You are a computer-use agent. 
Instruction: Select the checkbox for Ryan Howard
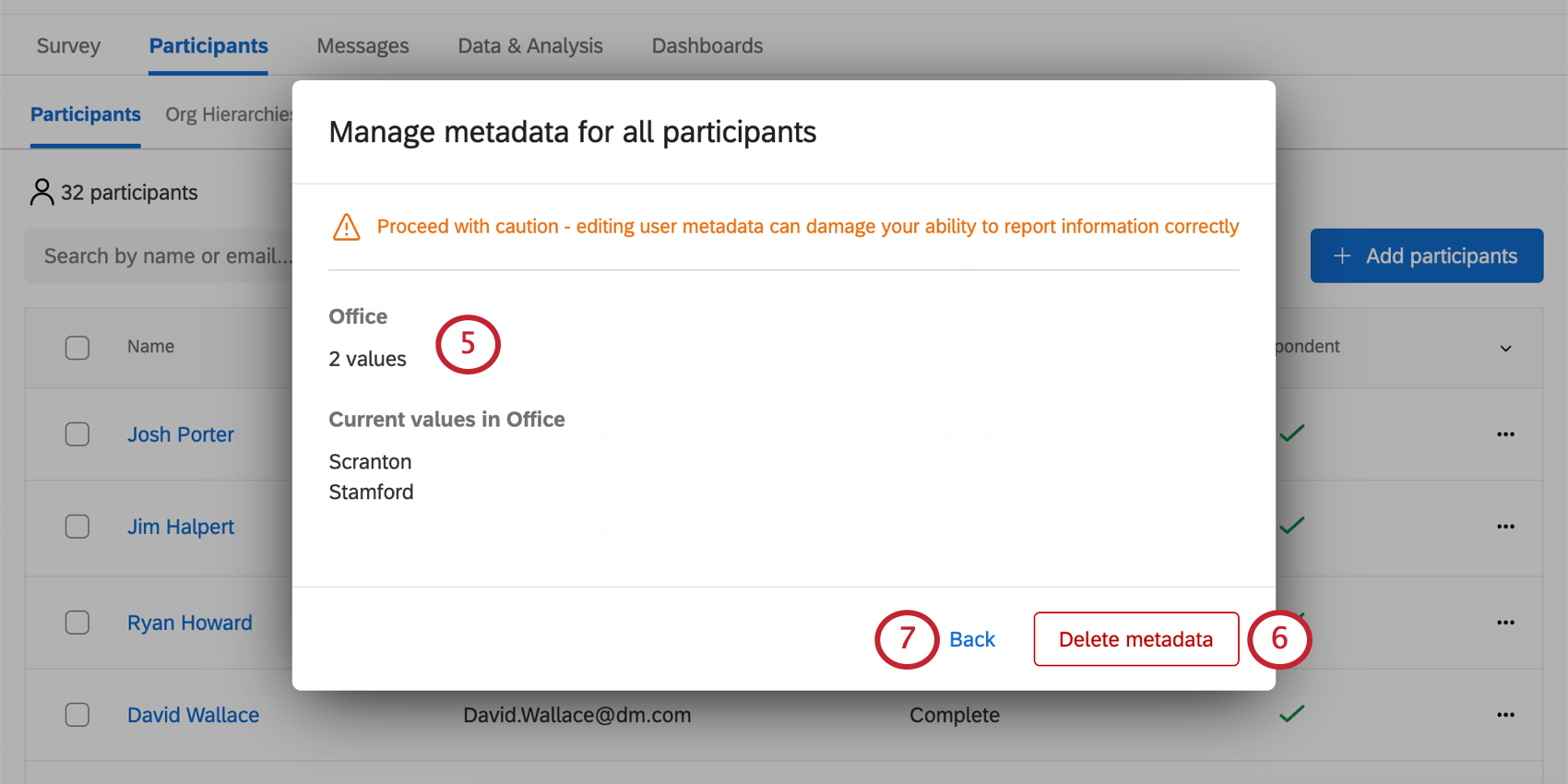(77, 623)
